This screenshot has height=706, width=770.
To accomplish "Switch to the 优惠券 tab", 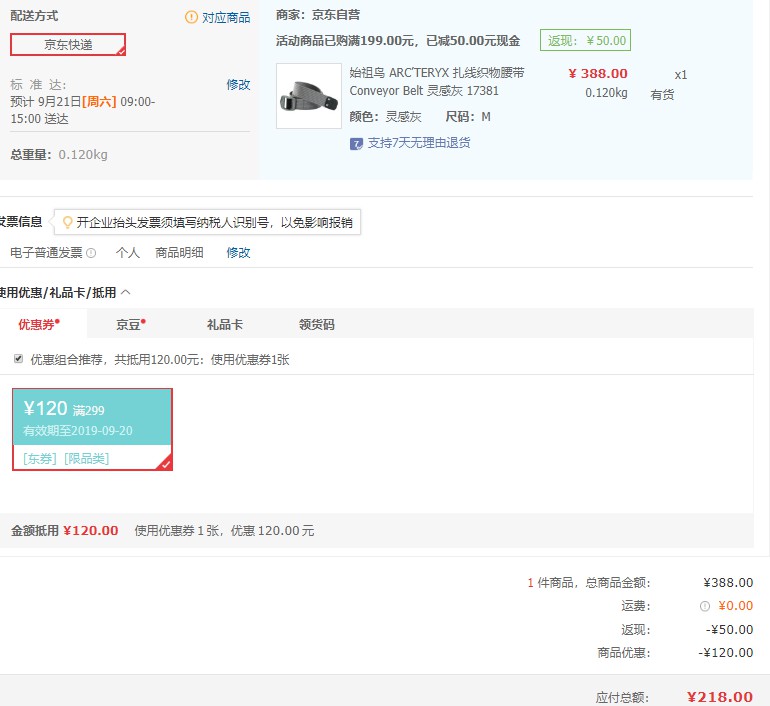I will 39,324.
